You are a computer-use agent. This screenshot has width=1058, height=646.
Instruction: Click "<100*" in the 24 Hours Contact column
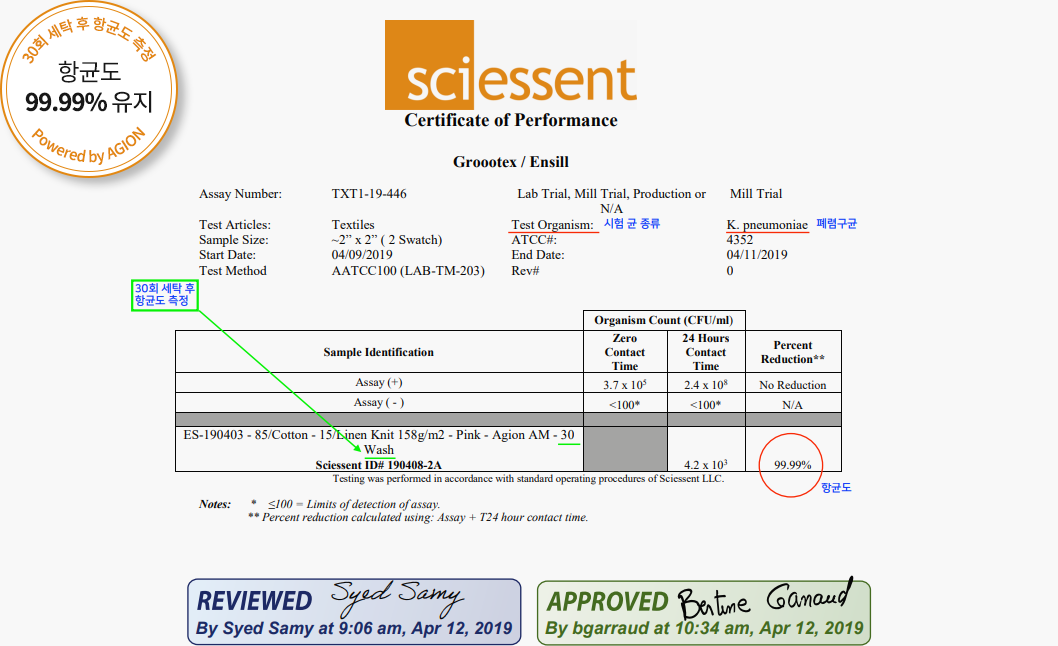click(x=706, y=405)
